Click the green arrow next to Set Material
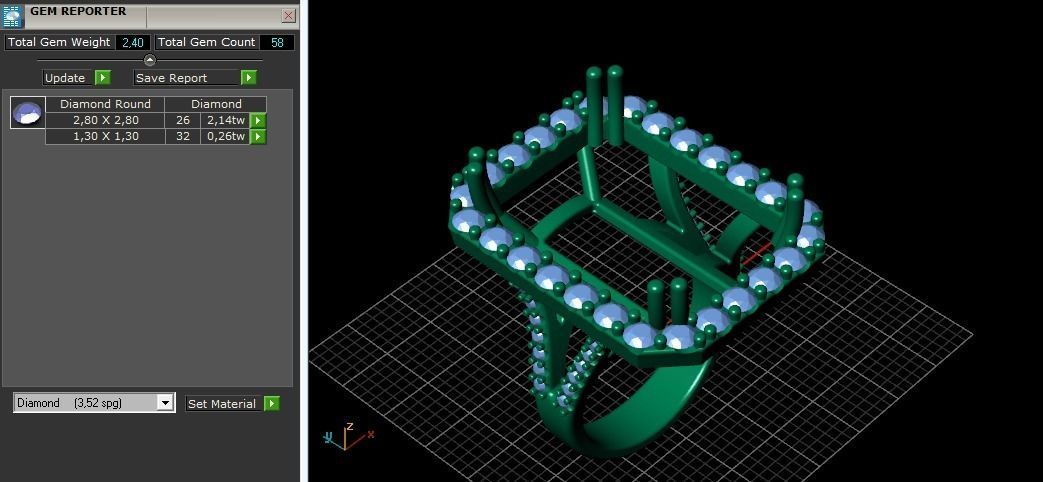 pyautogui.click(x=271, y=404)
